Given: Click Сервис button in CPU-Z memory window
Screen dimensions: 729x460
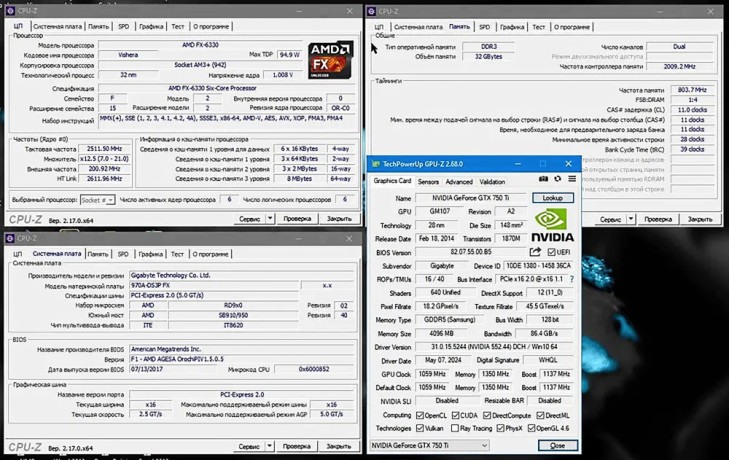Looking at the screenshot, I should (x=610, y=219).
